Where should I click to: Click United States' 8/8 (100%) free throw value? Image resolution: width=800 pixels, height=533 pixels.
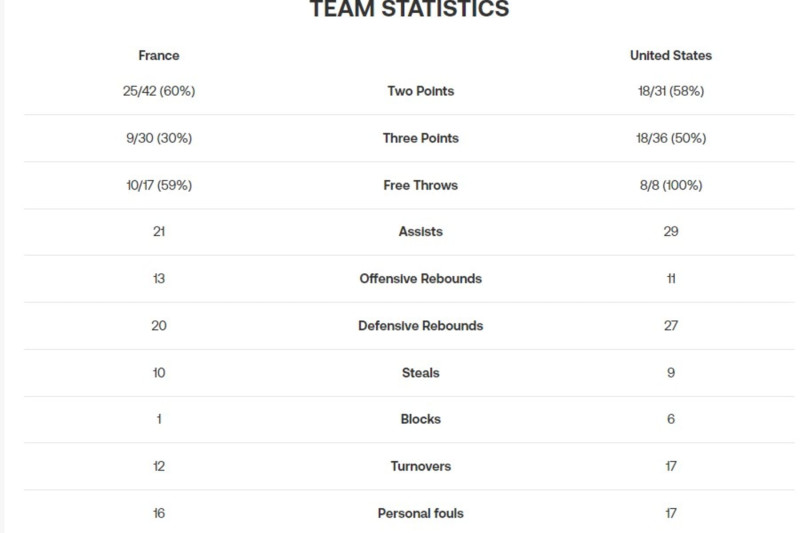[x=671, y=185]
